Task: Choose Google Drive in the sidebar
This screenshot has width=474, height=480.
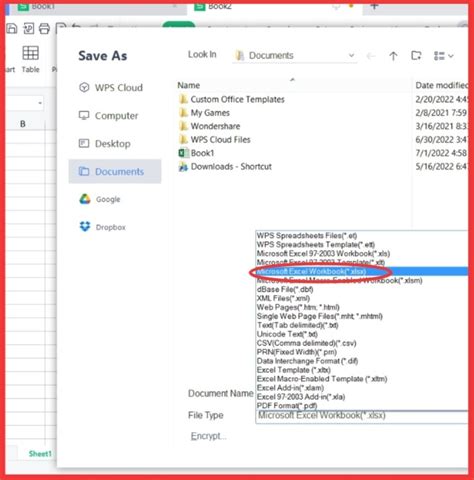Action: point(100,199)
